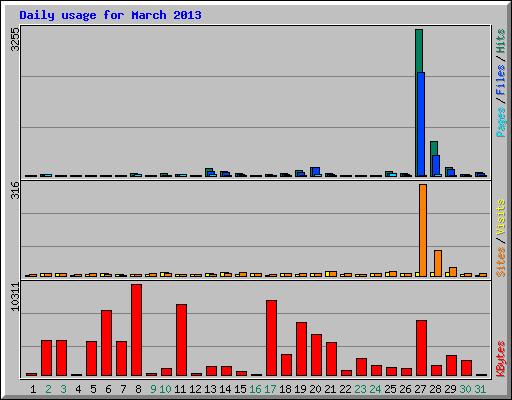Click the day 28 axis label
This screenshot has height=400, width=512.
[x=435, y=389]
